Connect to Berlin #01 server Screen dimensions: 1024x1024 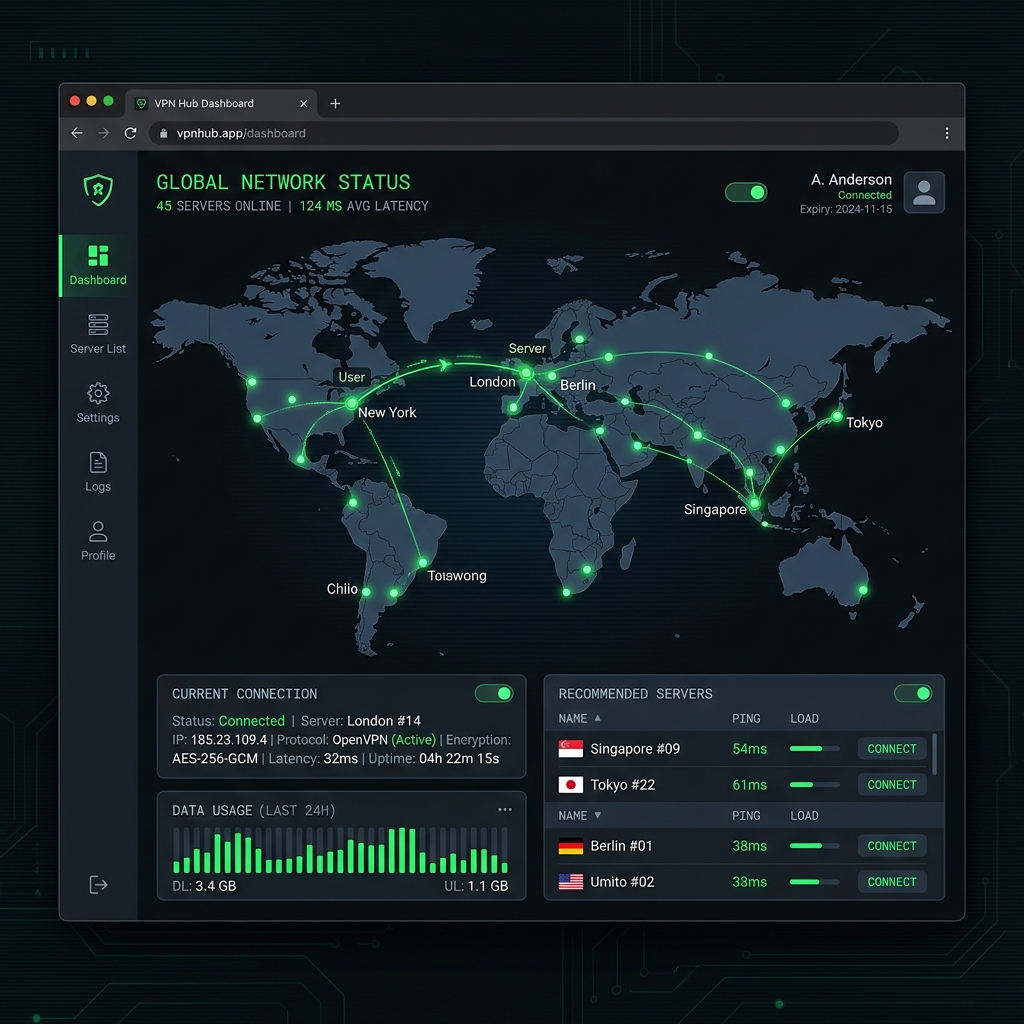(891, 845)
